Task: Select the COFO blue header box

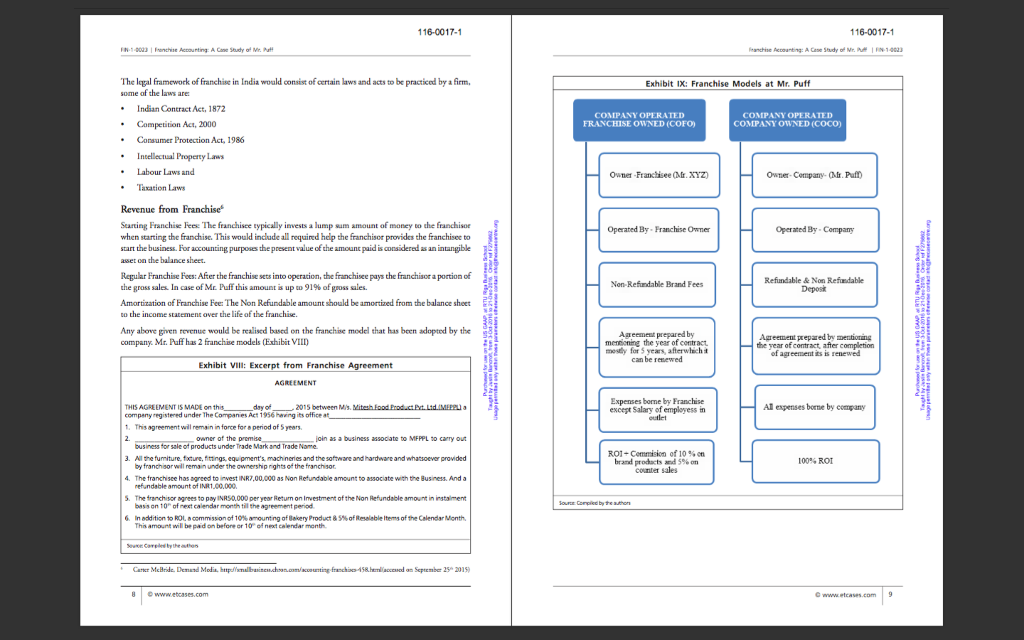Action: click(x=639, y=119)
